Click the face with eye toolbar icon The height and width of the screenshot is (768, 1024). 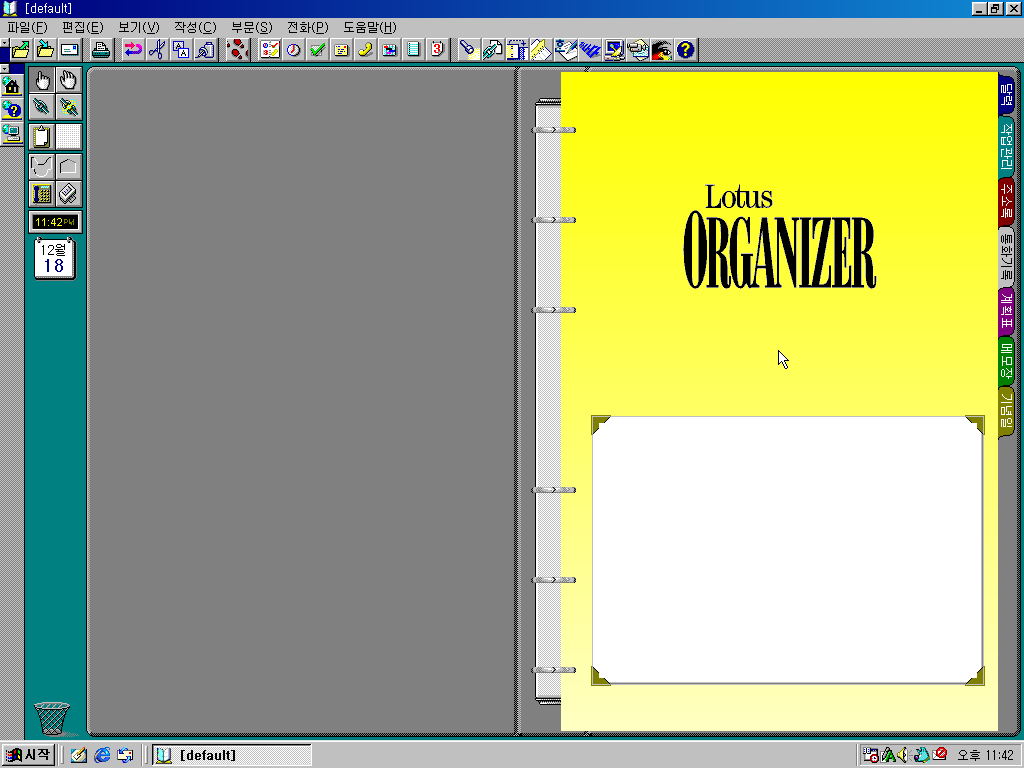662,50
